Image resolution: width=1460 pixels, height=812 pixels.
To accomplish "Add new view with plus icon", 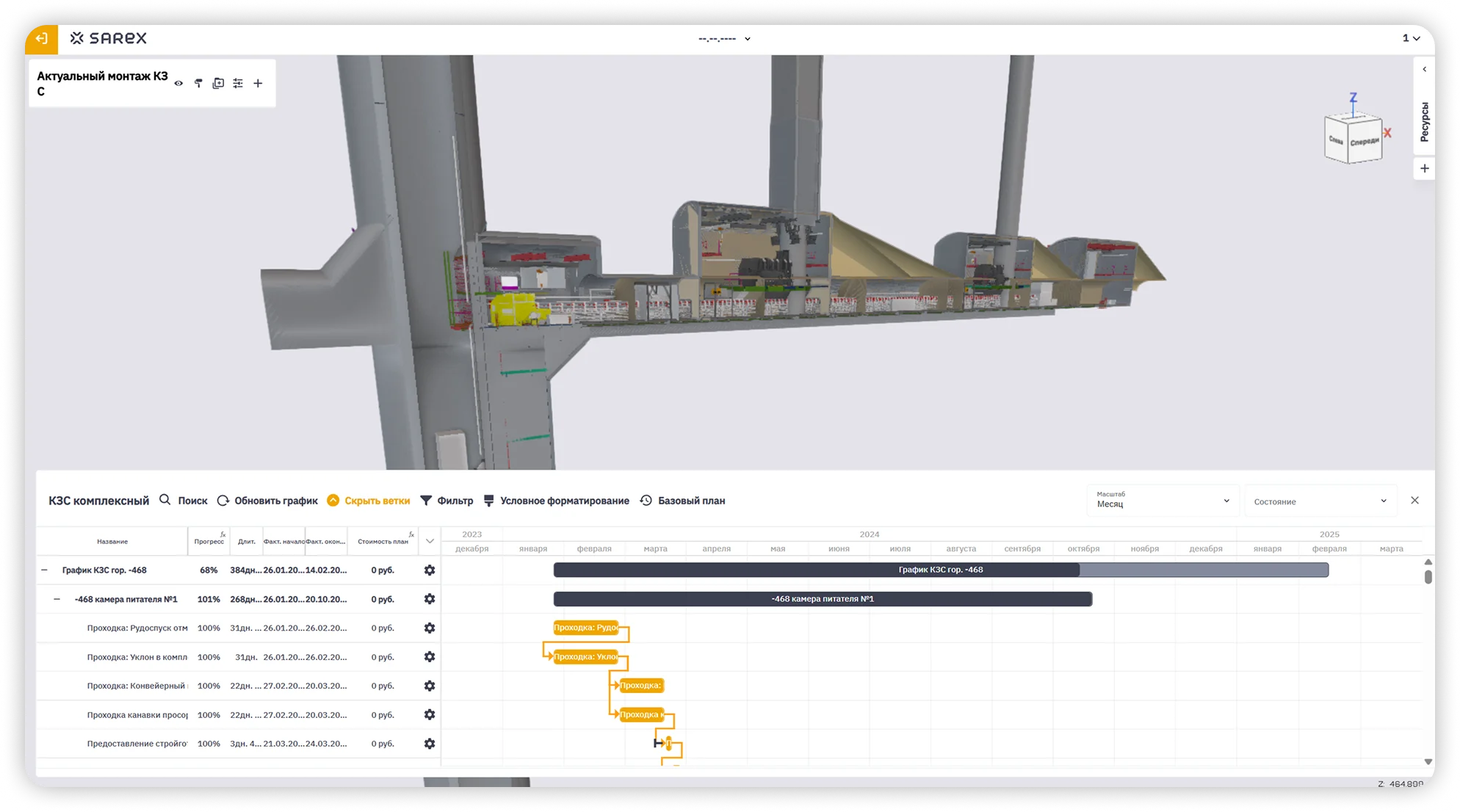I will (x=258, y=84).
